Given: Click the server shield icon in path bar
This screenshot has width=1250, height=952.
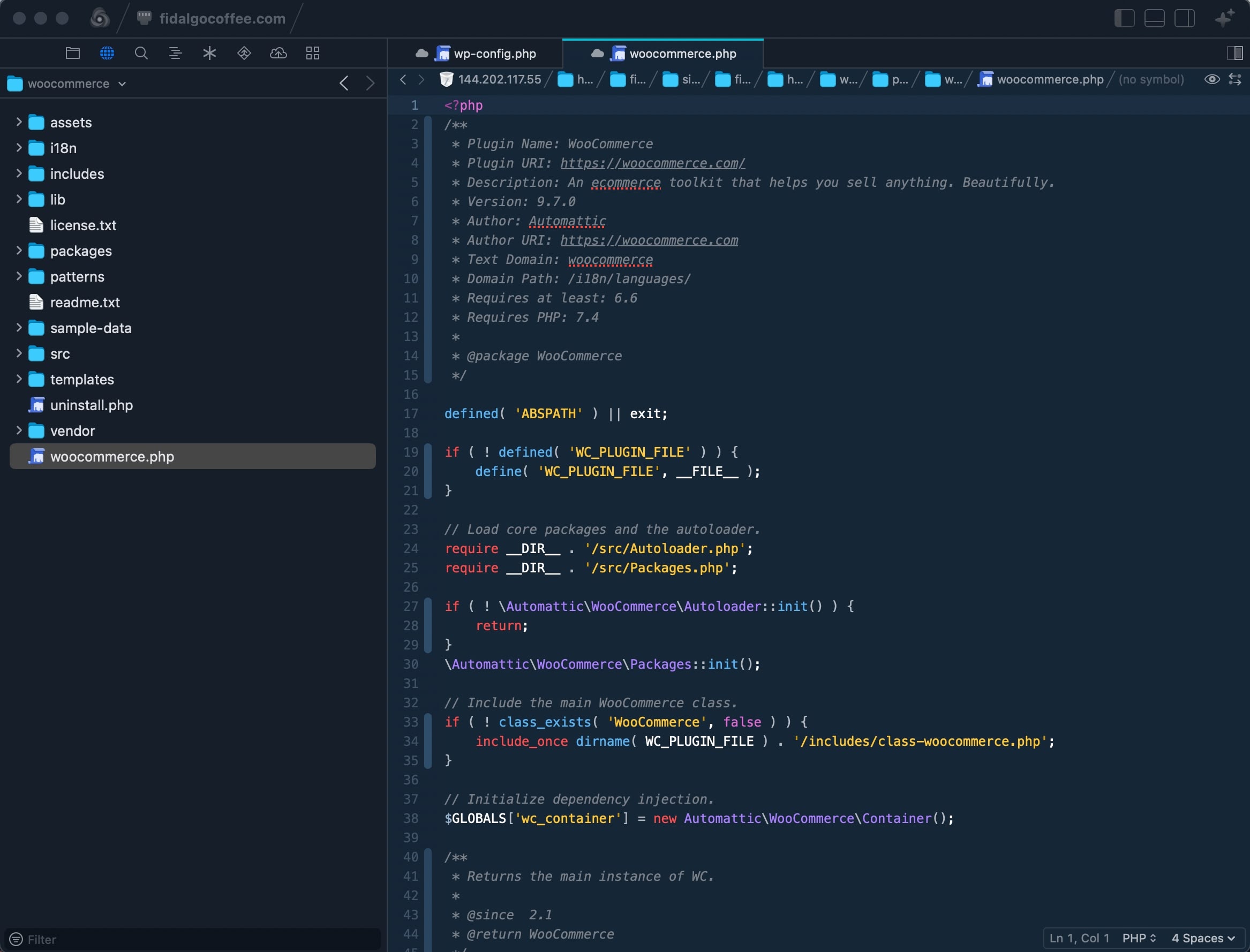Looking at the screenshot, I should point(447,79).
